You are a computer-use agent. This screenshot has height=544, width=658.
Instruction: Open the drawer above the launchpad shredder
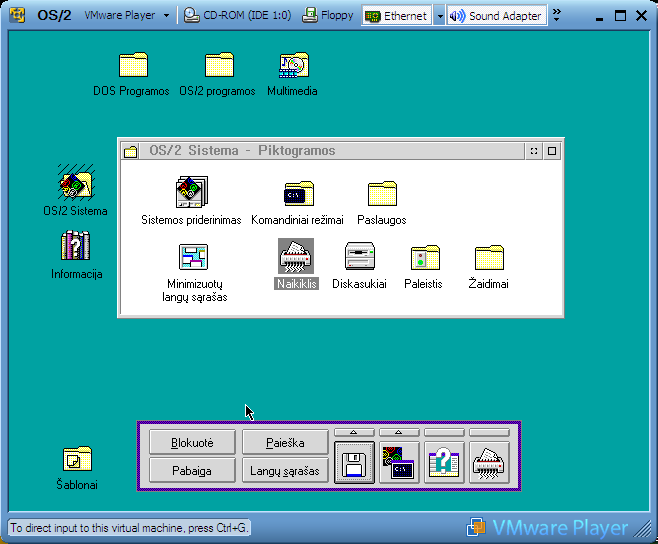489,432
